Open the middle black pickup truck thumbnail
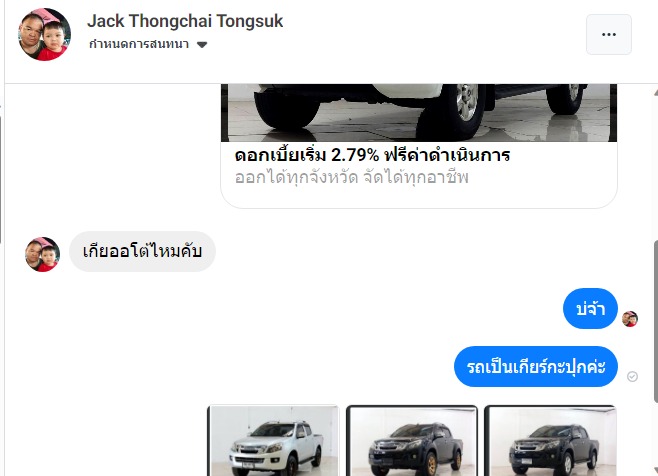This screenshot has height=476, width=658. click(x=412, y=441)
